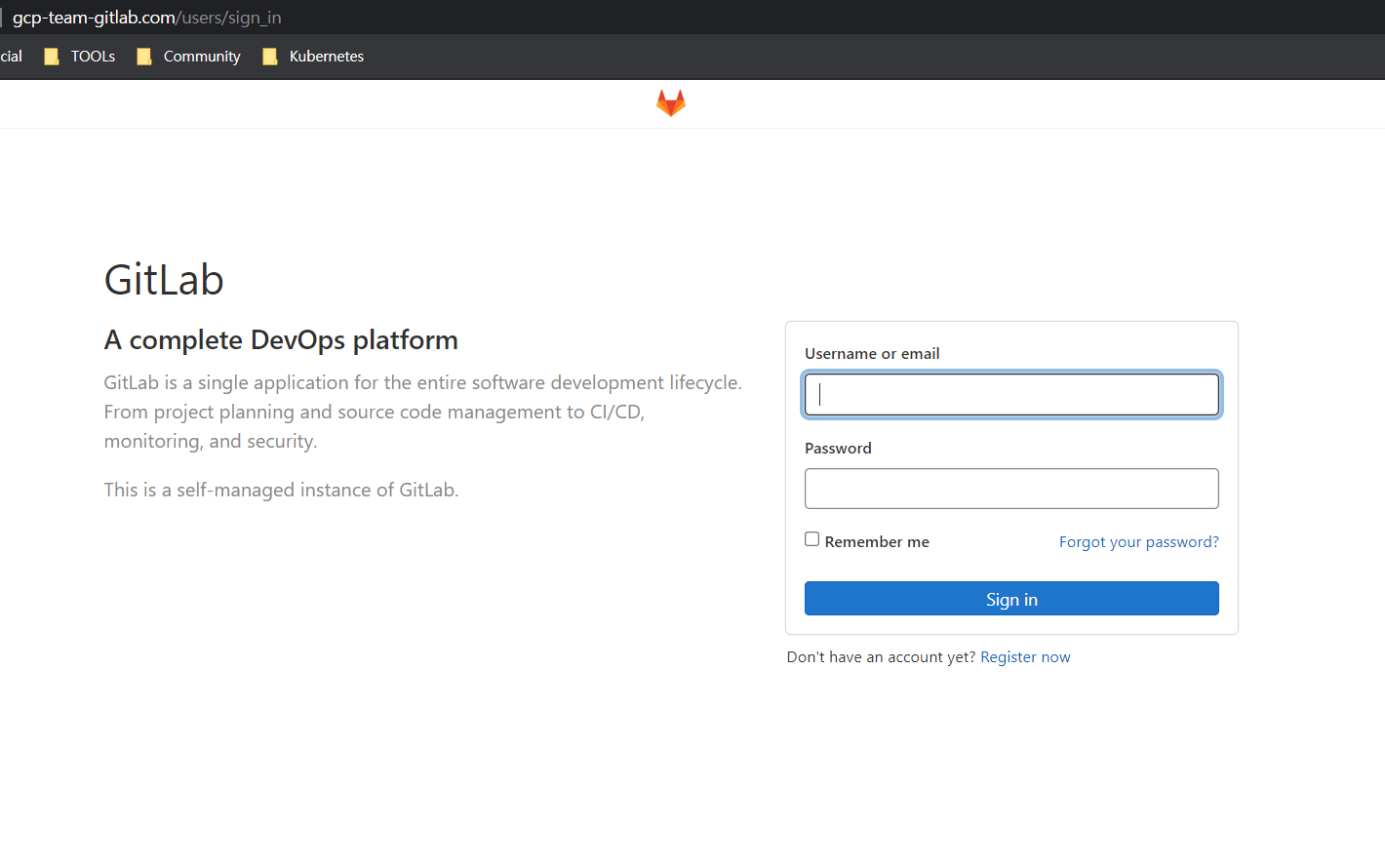
Task: Click the blue Sign in button
Action: 1011,599
